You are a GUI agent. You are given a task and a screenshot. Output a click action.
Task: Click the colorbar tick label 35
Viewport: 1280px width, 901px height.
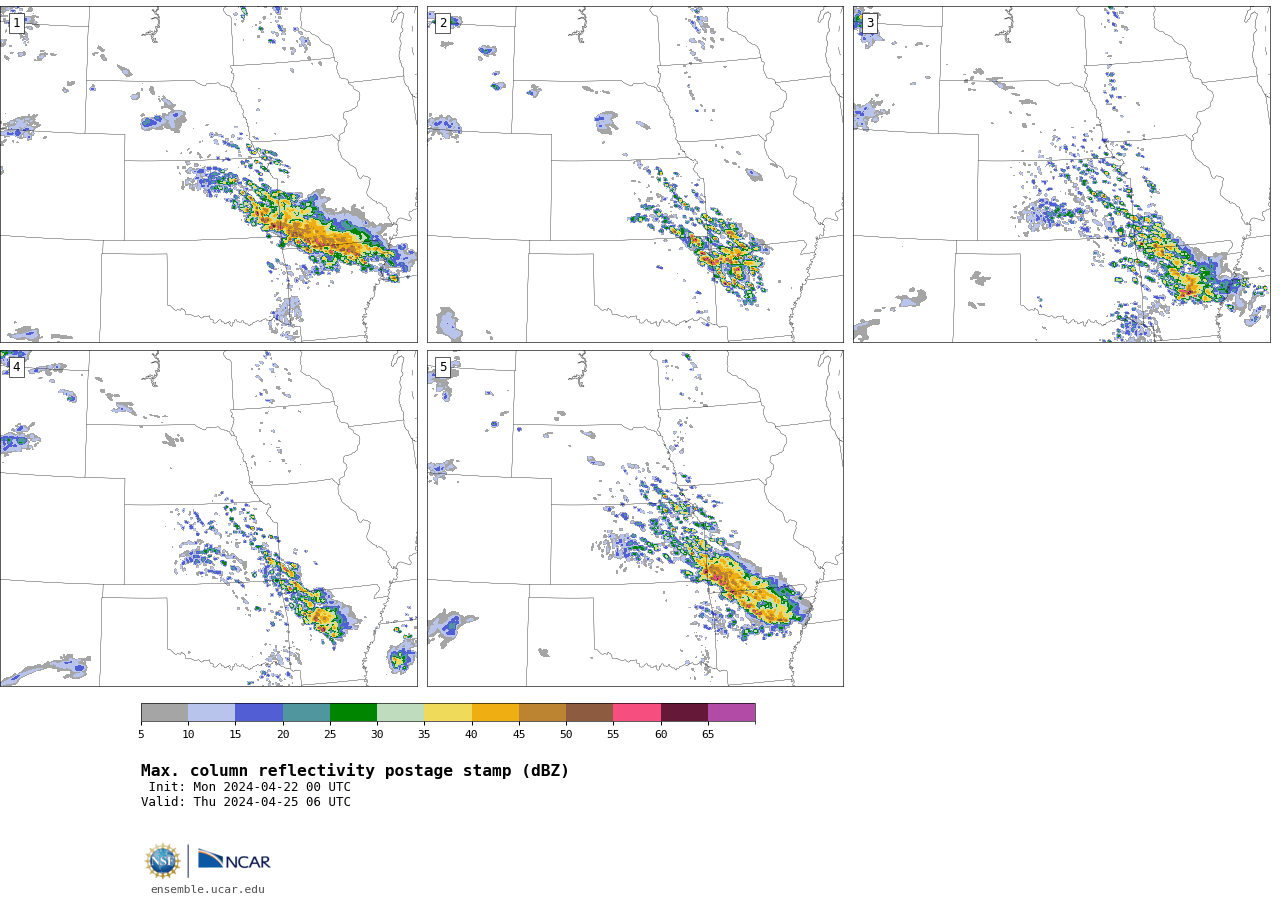pos(424,735)
